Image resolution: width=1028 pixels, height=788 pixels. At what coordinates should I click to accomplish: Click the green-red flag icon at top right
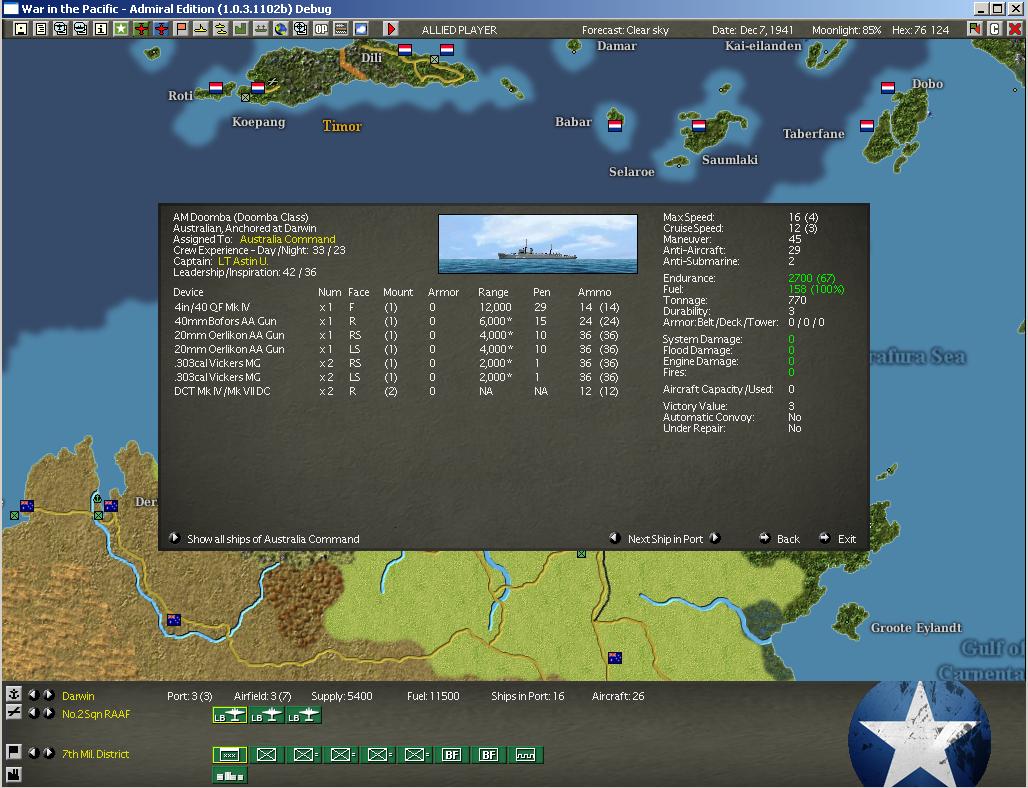click(974, 29)
